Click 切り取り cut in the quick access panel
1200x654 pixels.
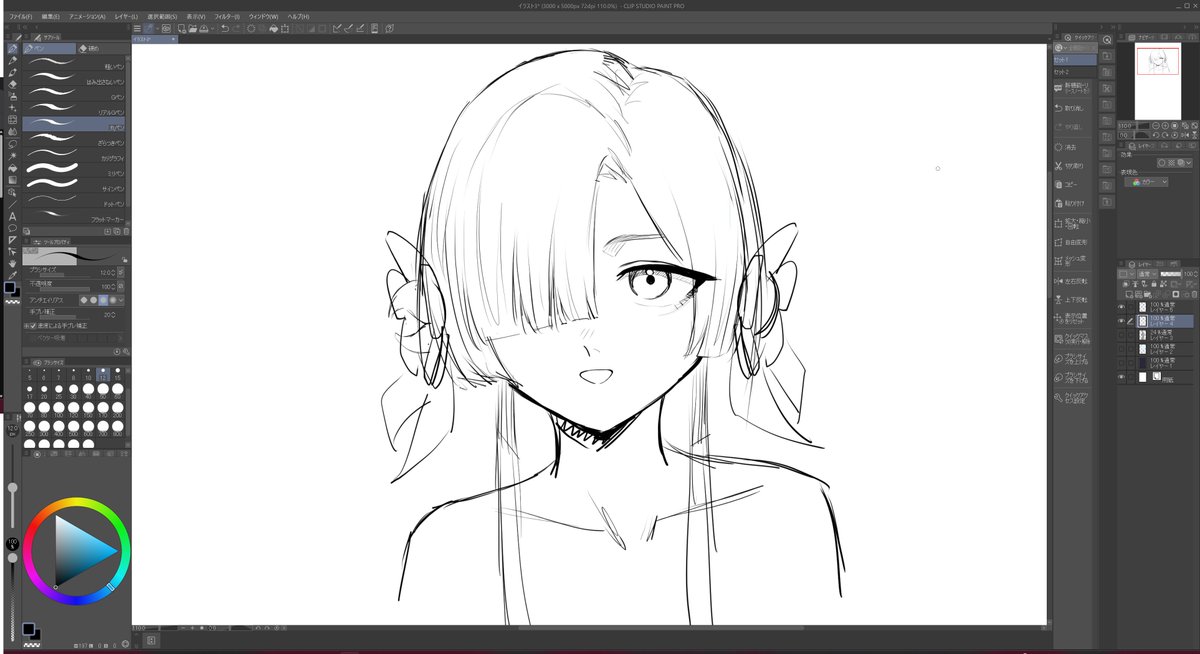pyautogui.click(x=1075, y=166)
